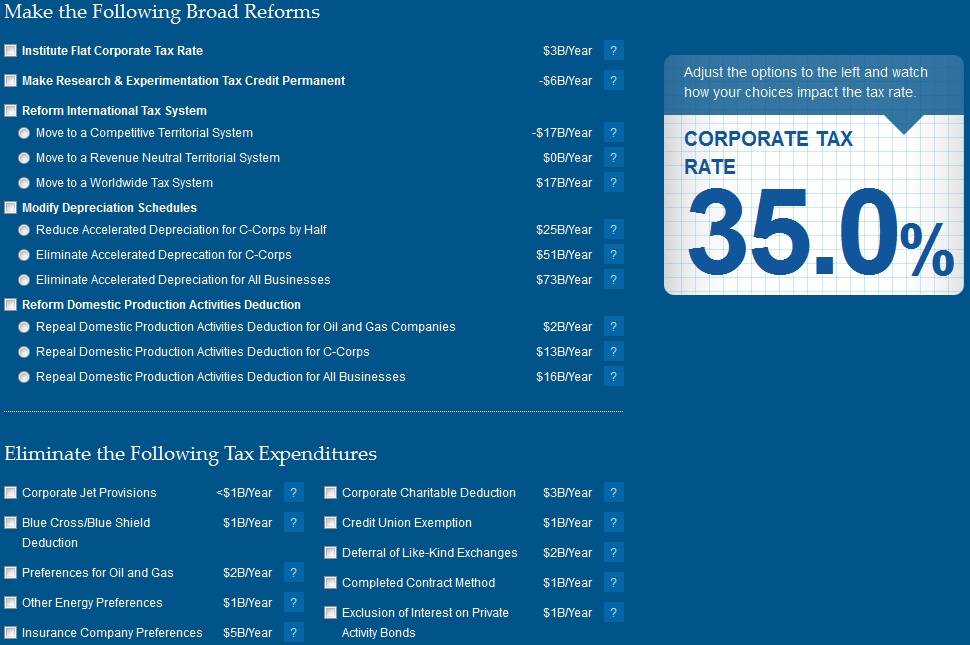Screen dimensions: 970x645
Task: Choose Reduce Accelerated Depreciation for C-Corps by Half
Action: [x=24, y=230]
